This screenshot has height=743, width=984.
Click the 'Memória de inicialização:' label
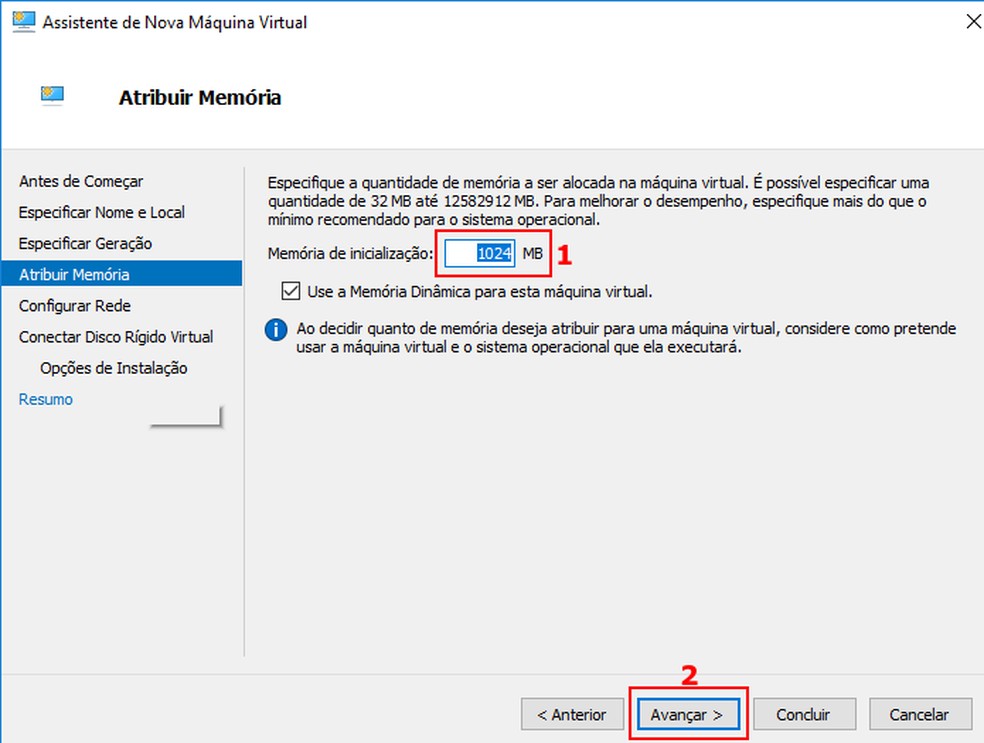point(350,254)
